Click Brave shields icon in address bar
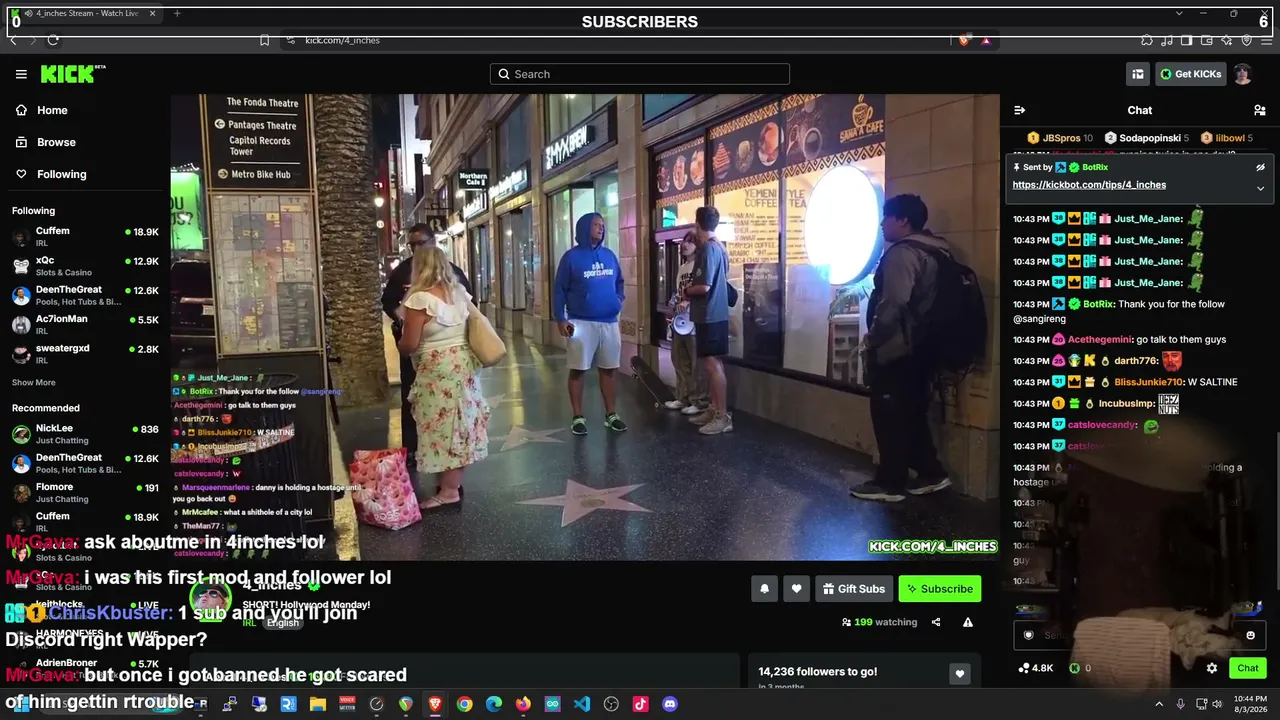This screenshot has width=1280, height=720. click(x=964, y=40)
